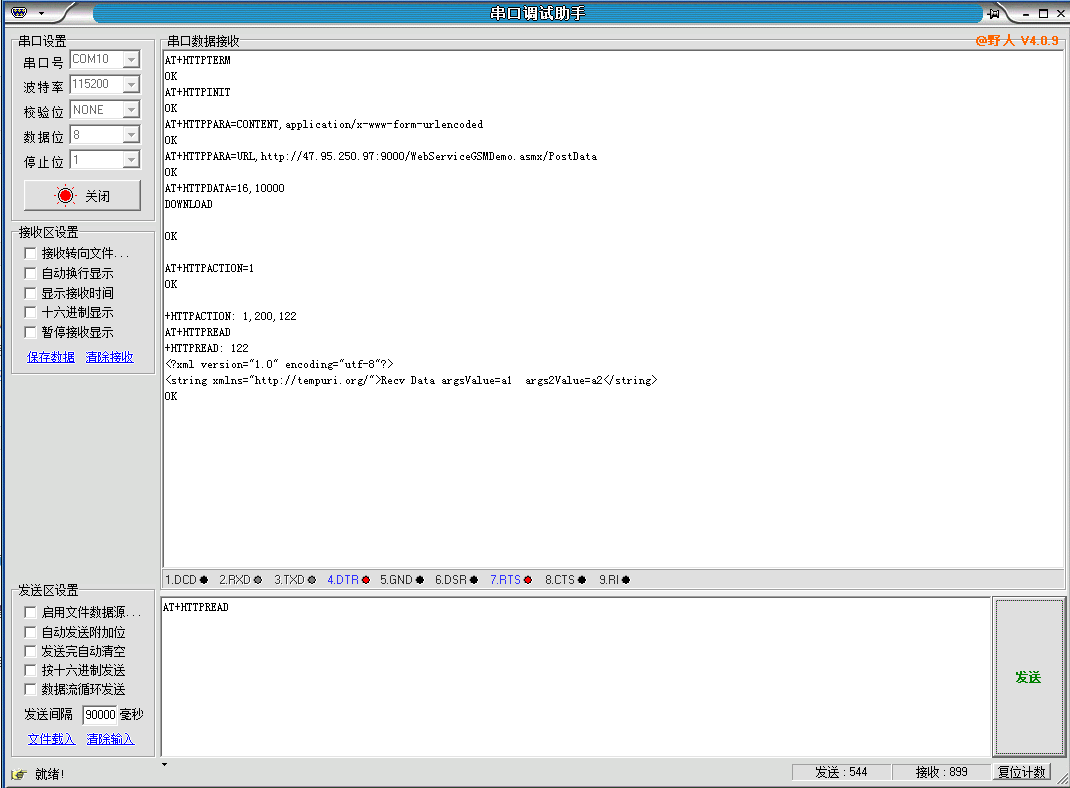Open the parity NONE dropdown
The image size is (1070, 788).
(131, 109)
